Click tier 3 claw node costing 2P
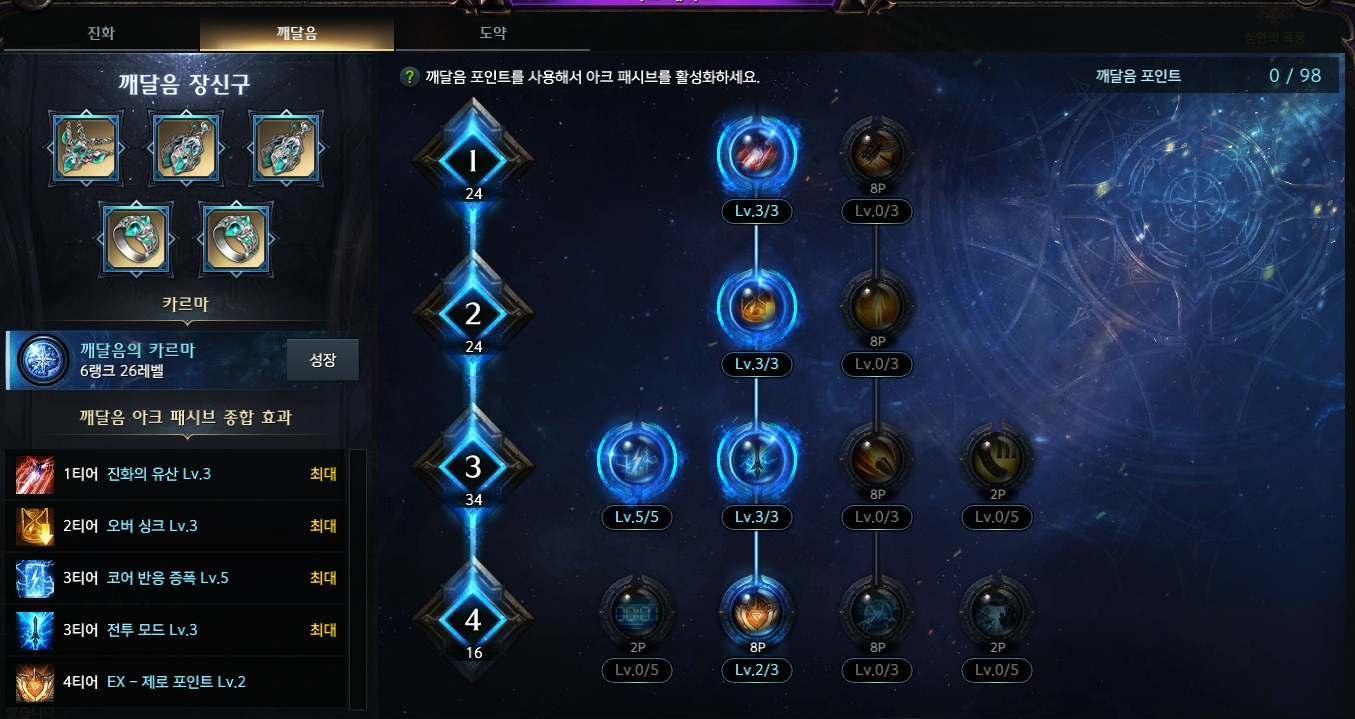Image resolution: width=1355 pixels, height=719 pixels. (997, 457)
